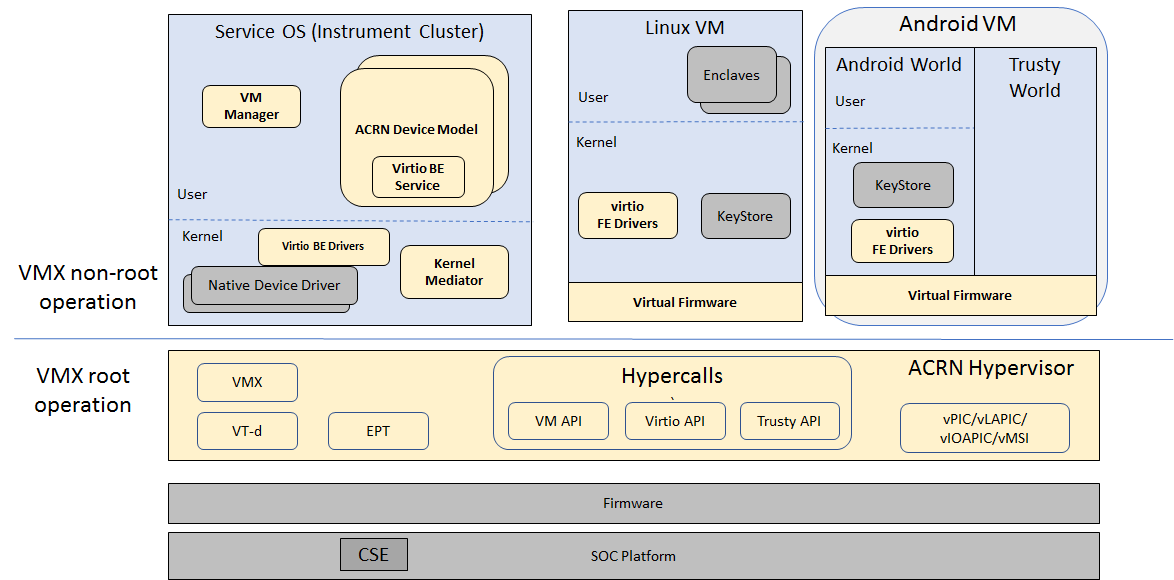The height and width of the screenshot is (580, 1174).
Task: Click the Virtio API box
Action: point(675,421)
